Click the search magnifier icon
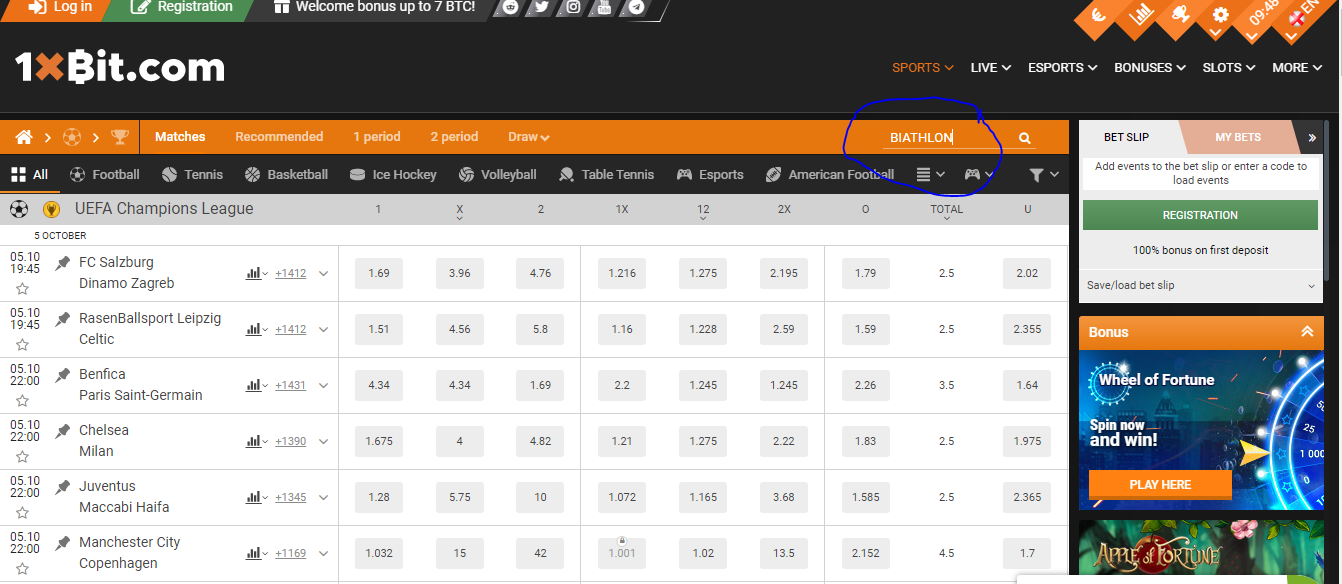1342x584 pixels. point(1024,137)
